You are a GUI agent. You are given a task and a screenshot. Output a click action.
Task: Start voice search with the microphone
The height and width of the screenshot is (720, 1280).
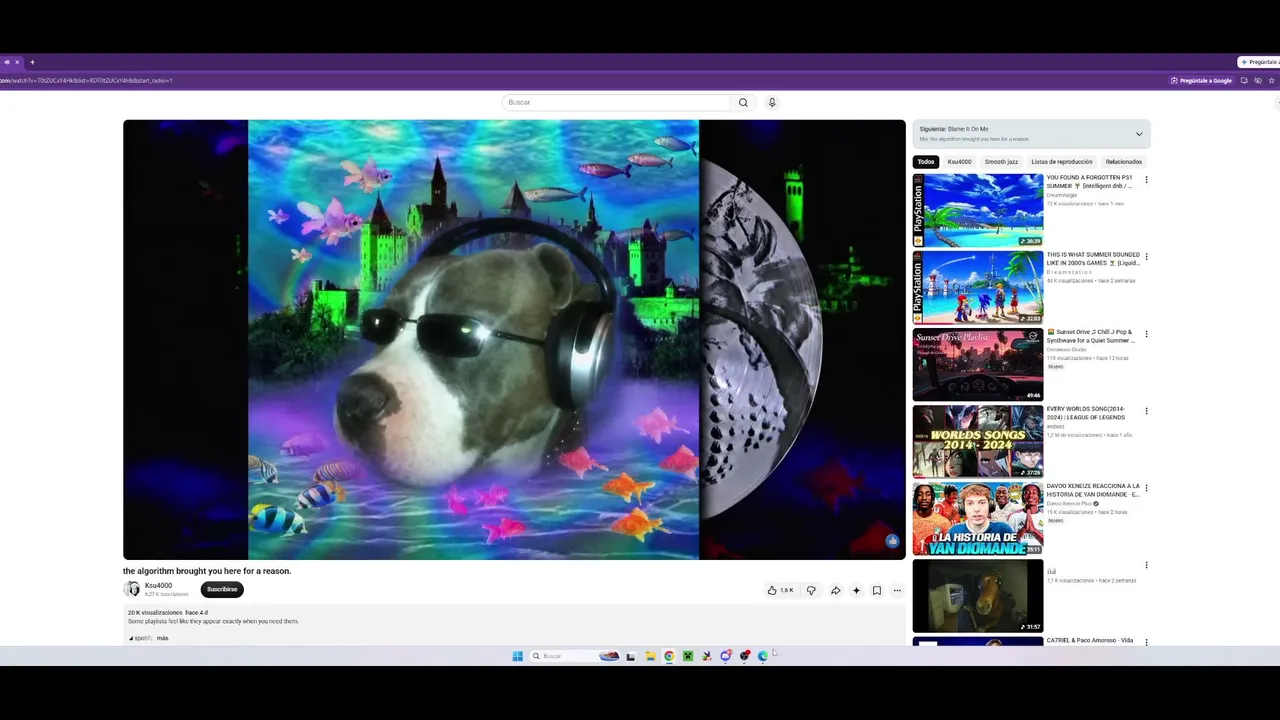772,102
